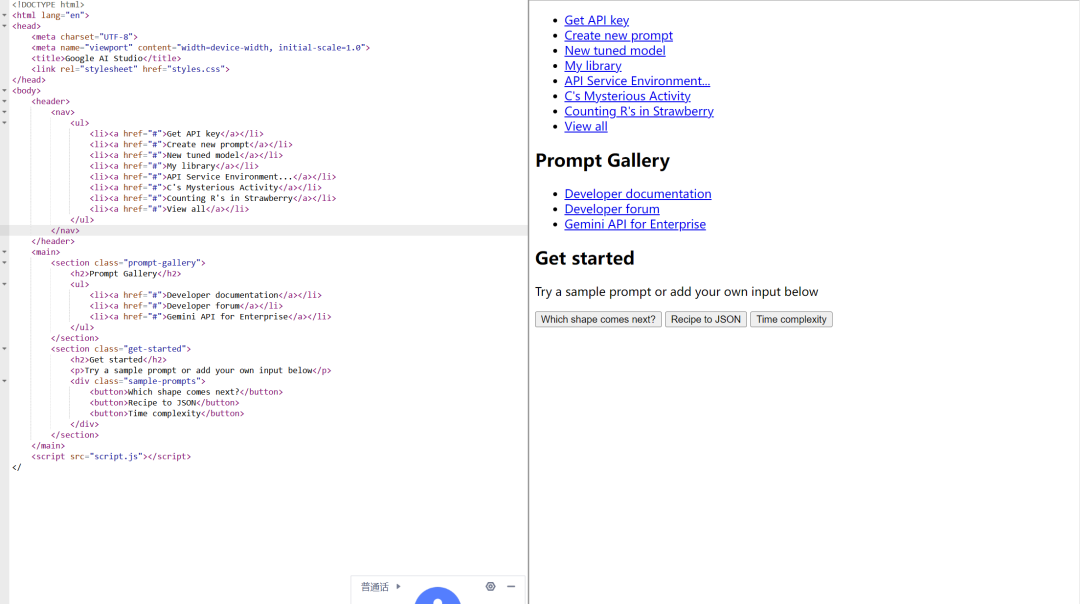Click the button Which shape comes next? code line

point(186,392)
